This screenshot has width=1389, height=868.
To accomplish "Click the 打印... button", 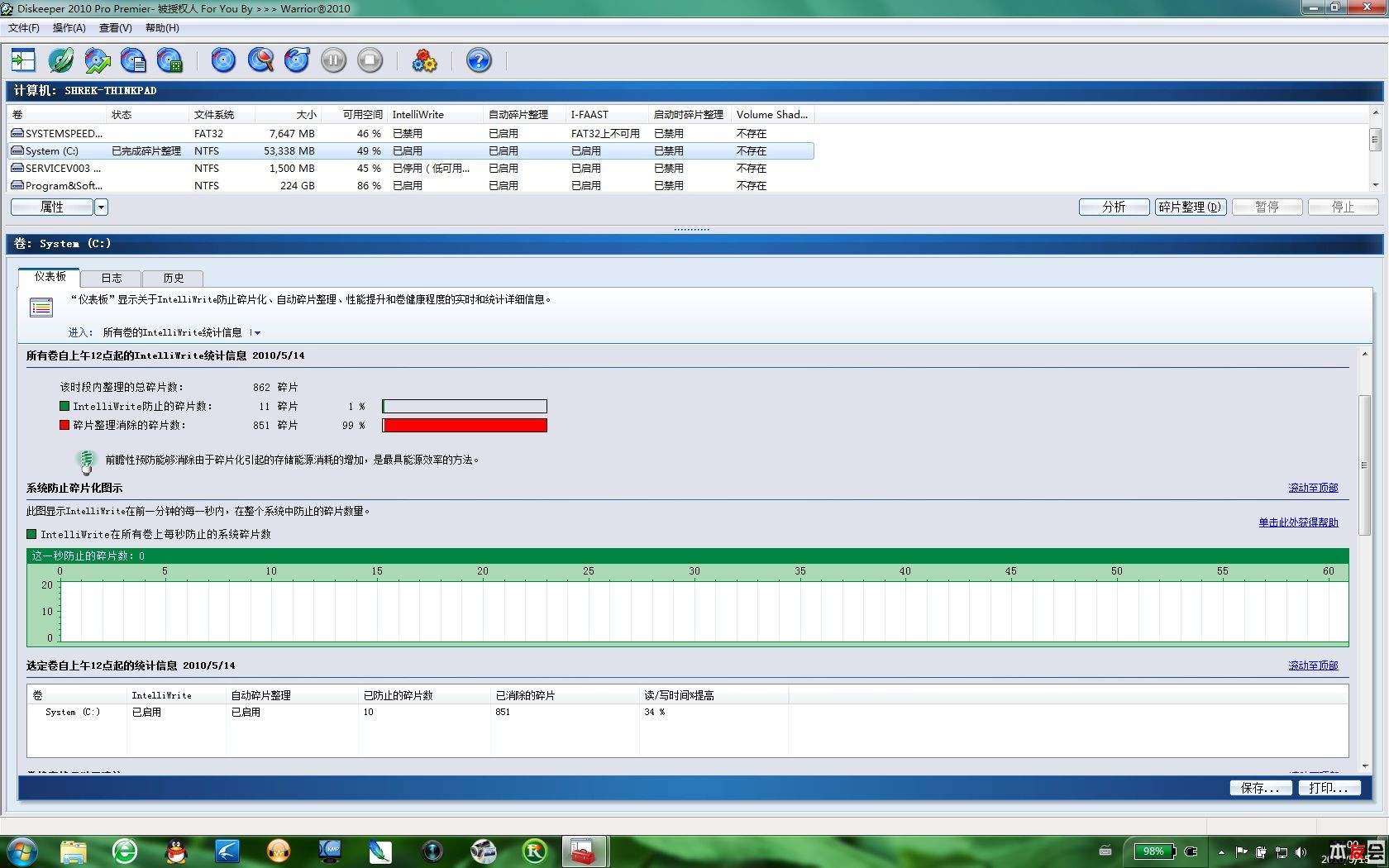I will click(1328, 788).
